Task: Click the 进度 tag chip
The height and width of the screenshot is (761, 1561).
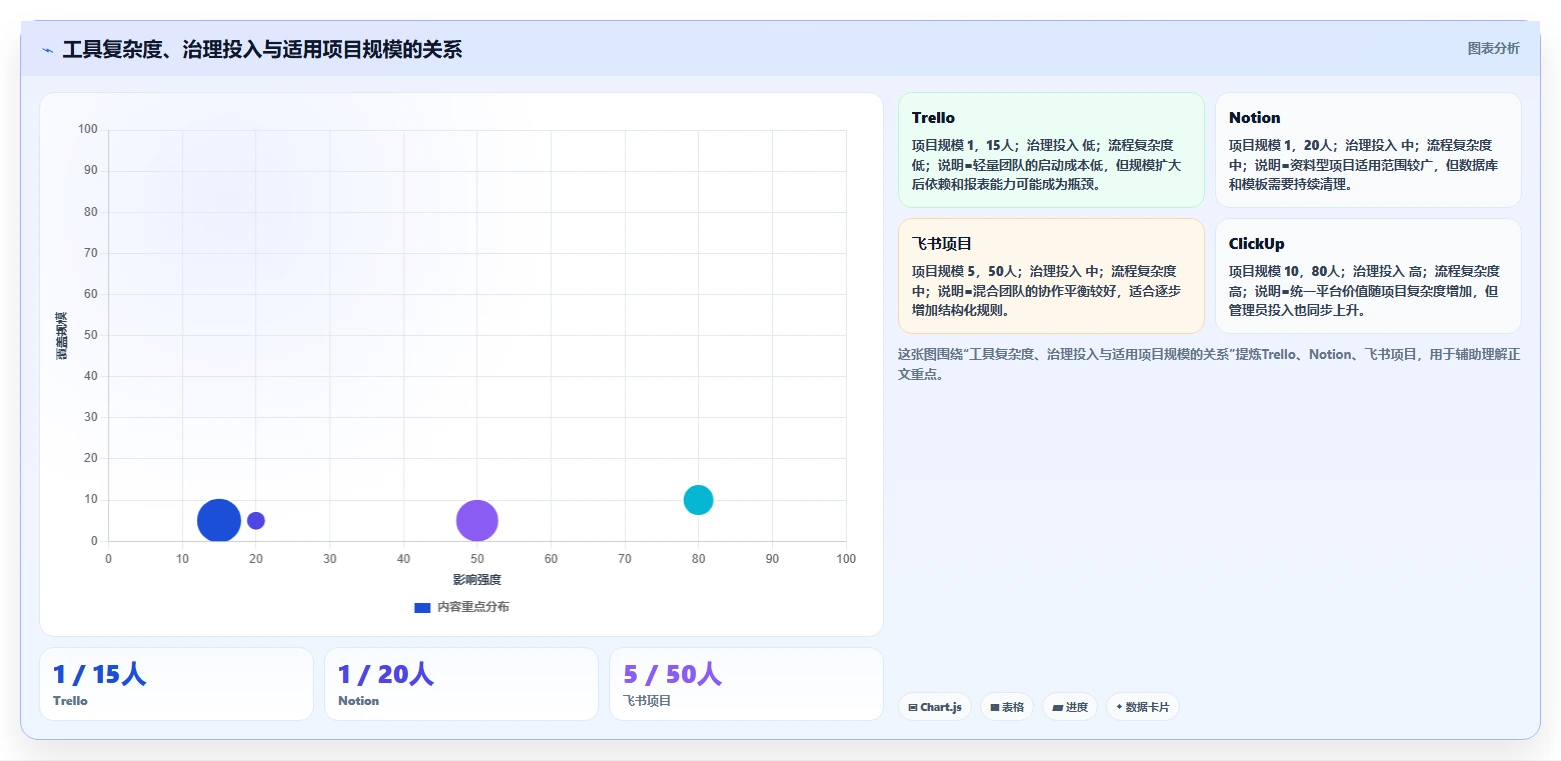Action: 1070,707
